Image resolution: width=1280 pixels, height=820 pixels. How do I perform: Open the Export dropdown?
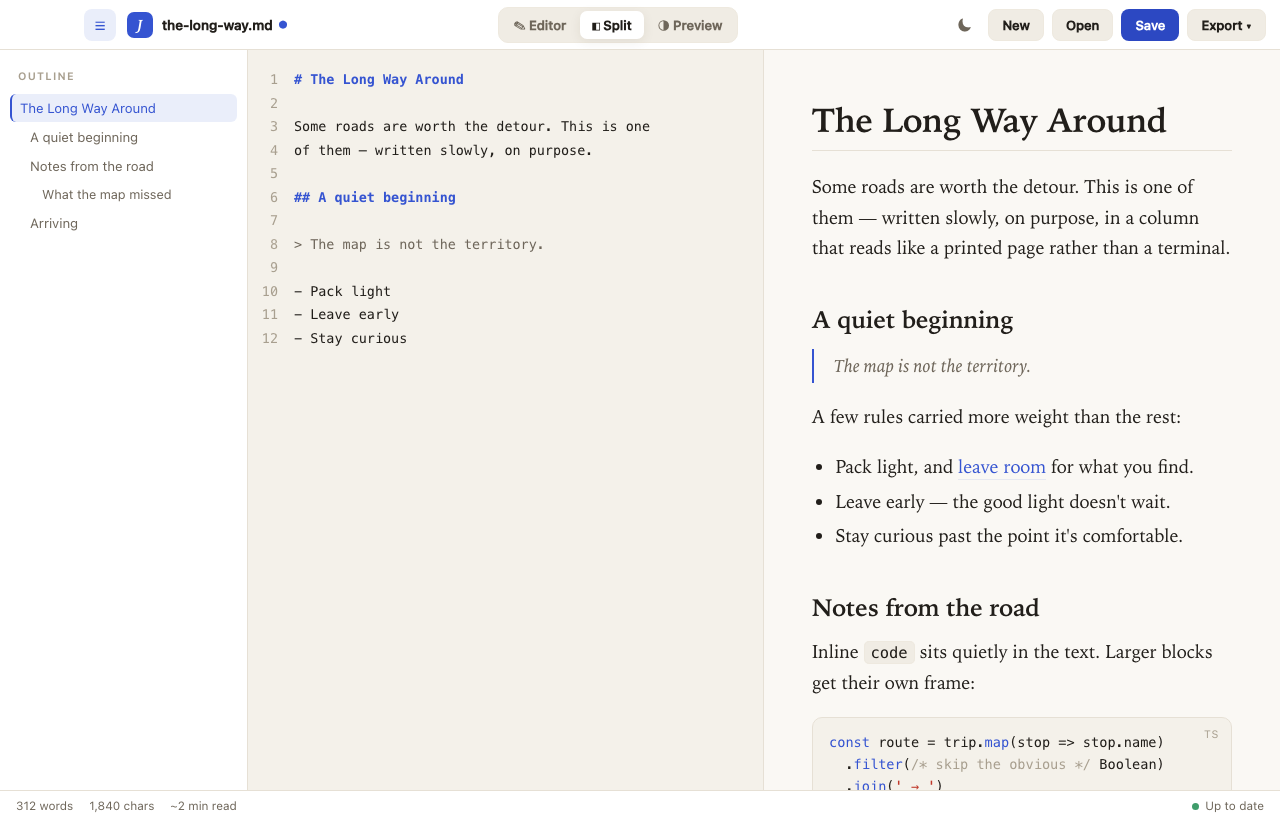pos(1226,25)
